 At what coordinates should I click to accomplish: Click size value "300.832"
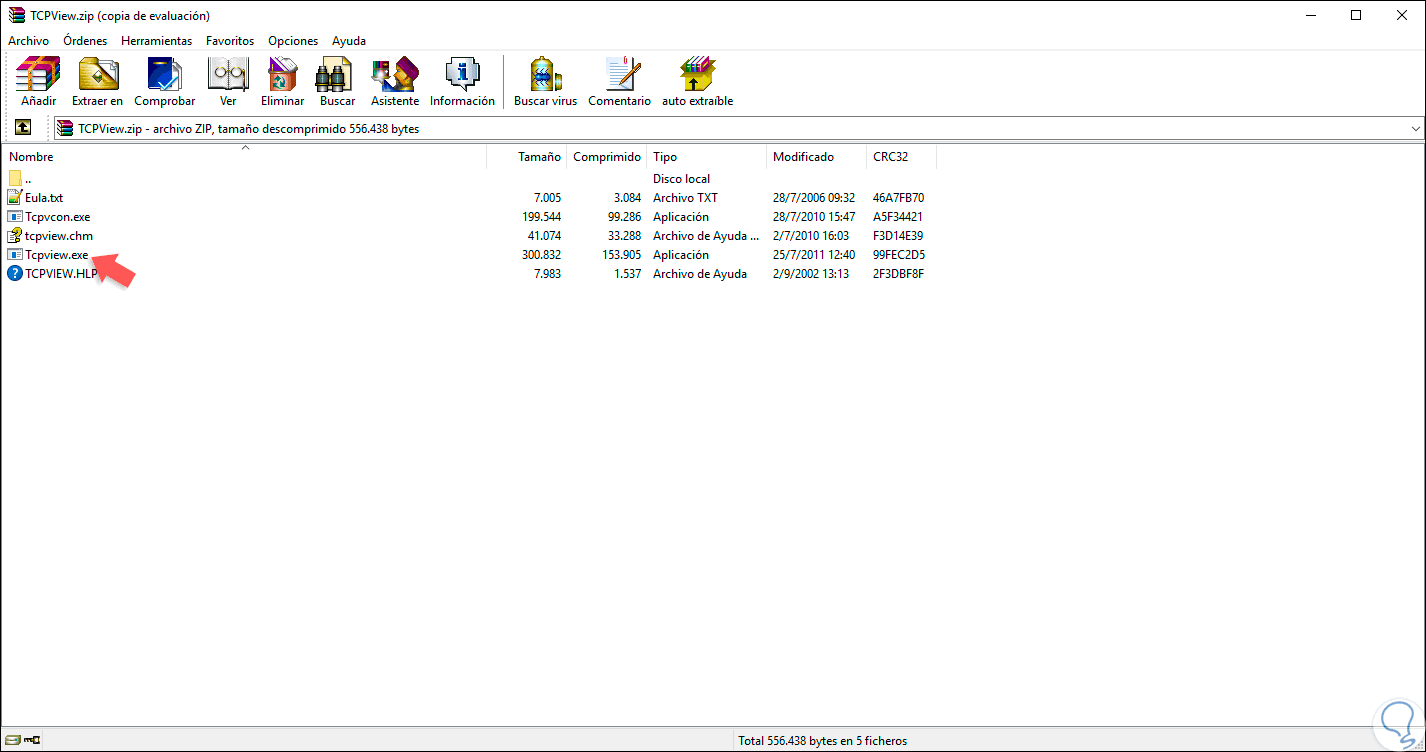[540, 255]
